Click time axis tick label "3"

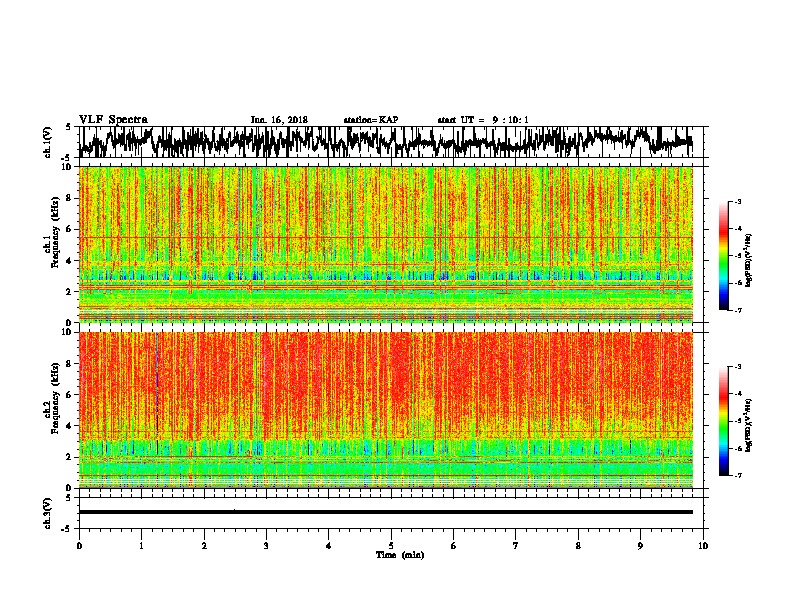266,546
